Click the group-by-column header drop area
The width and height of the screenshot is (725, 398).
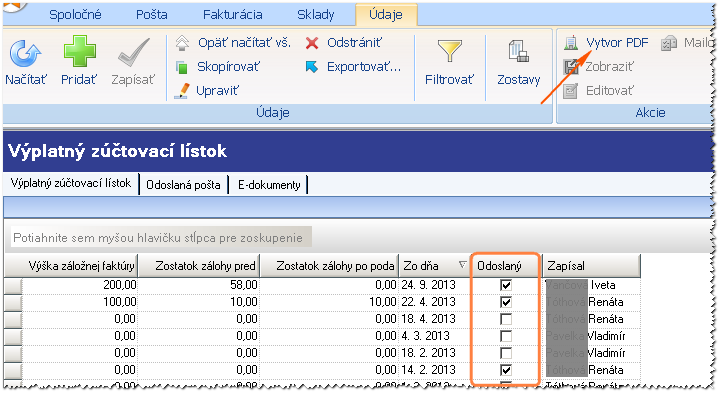coord(161,238)
